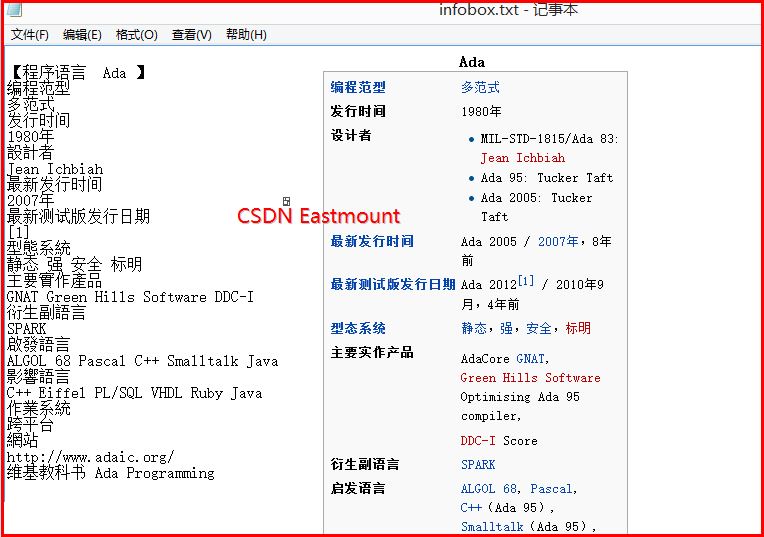Screen dimensions: 764x537
Task: Open the 格式(O) menu
Action: [x=136, y=35]
